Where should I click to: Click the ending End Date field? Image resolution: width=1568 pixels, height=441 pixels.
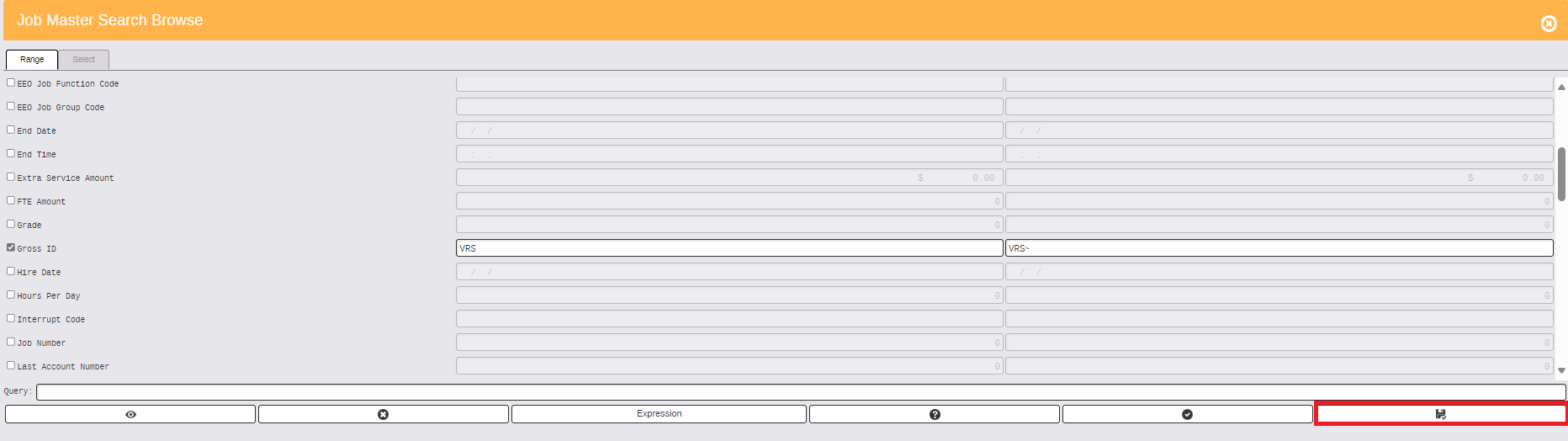[1279, 130]
